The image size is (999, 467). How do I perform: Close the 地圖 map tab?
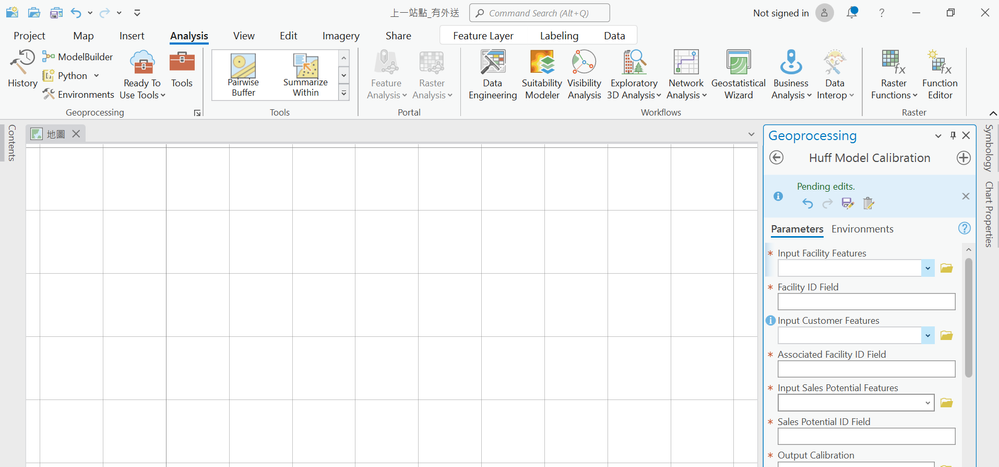coord(76,134)
